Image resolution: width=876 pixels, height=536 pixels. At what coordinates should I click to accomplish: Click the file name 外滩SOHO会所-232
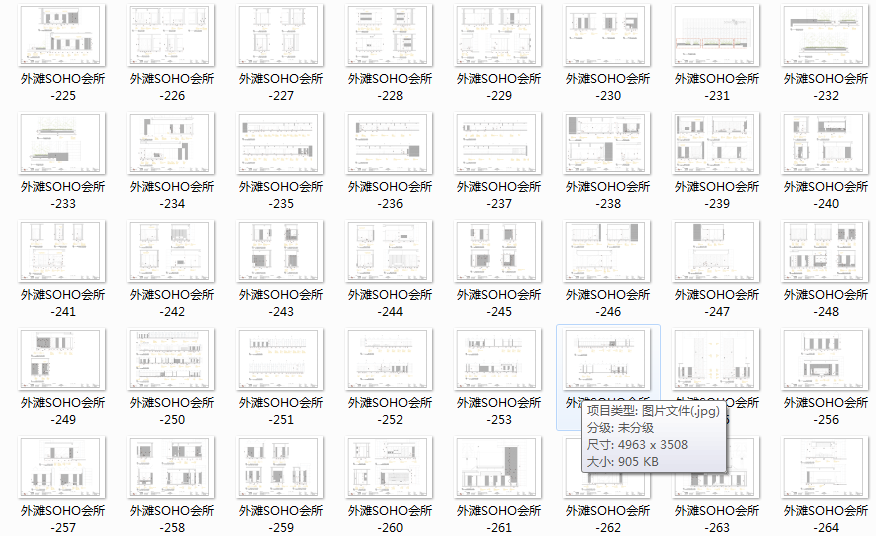826,87
